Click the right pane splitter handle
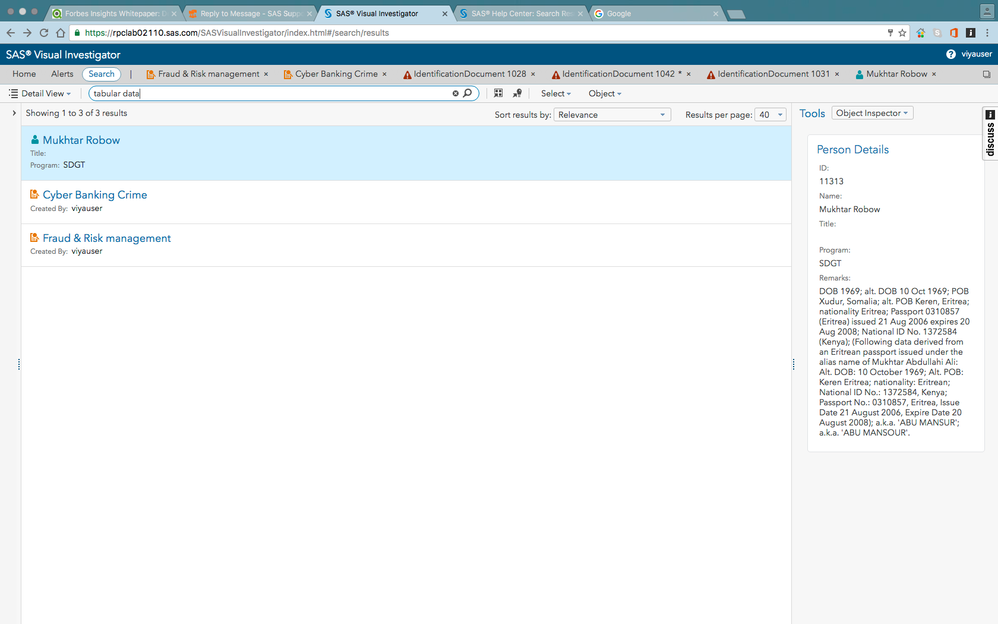This screenshot has height=624, width=998. [793, 364]
